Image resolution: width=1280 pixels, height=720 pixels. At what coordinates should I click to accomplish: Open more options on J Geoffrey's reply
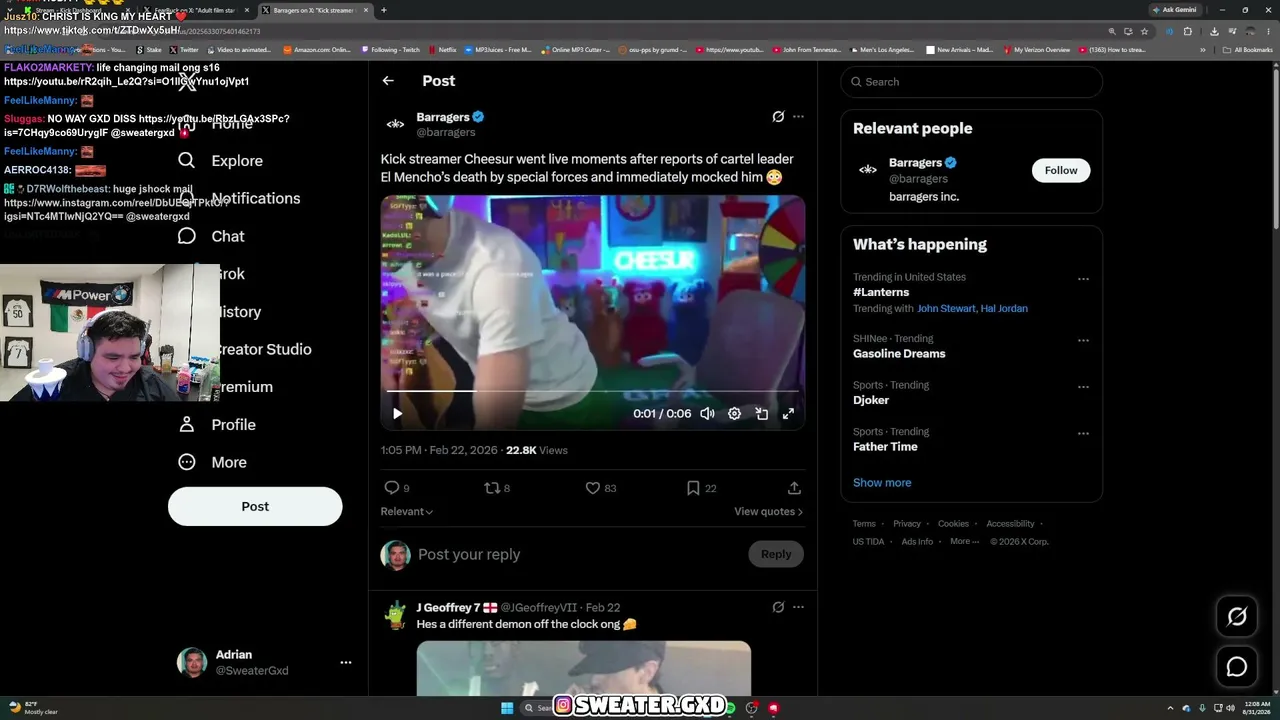798,607
